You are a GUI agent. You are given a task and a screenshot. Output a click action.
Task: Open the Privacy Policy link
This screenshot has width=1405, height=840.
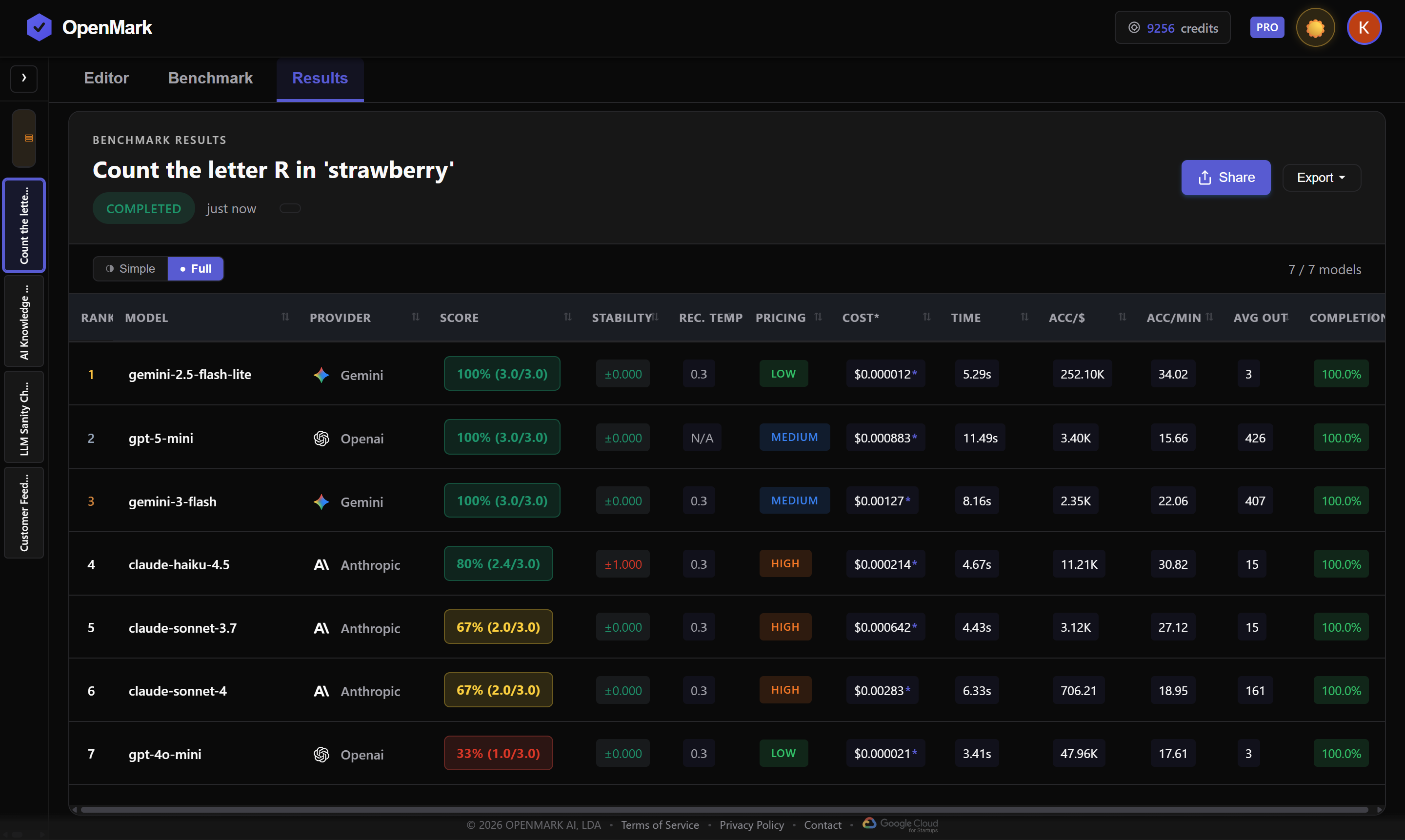pos(751,825)
